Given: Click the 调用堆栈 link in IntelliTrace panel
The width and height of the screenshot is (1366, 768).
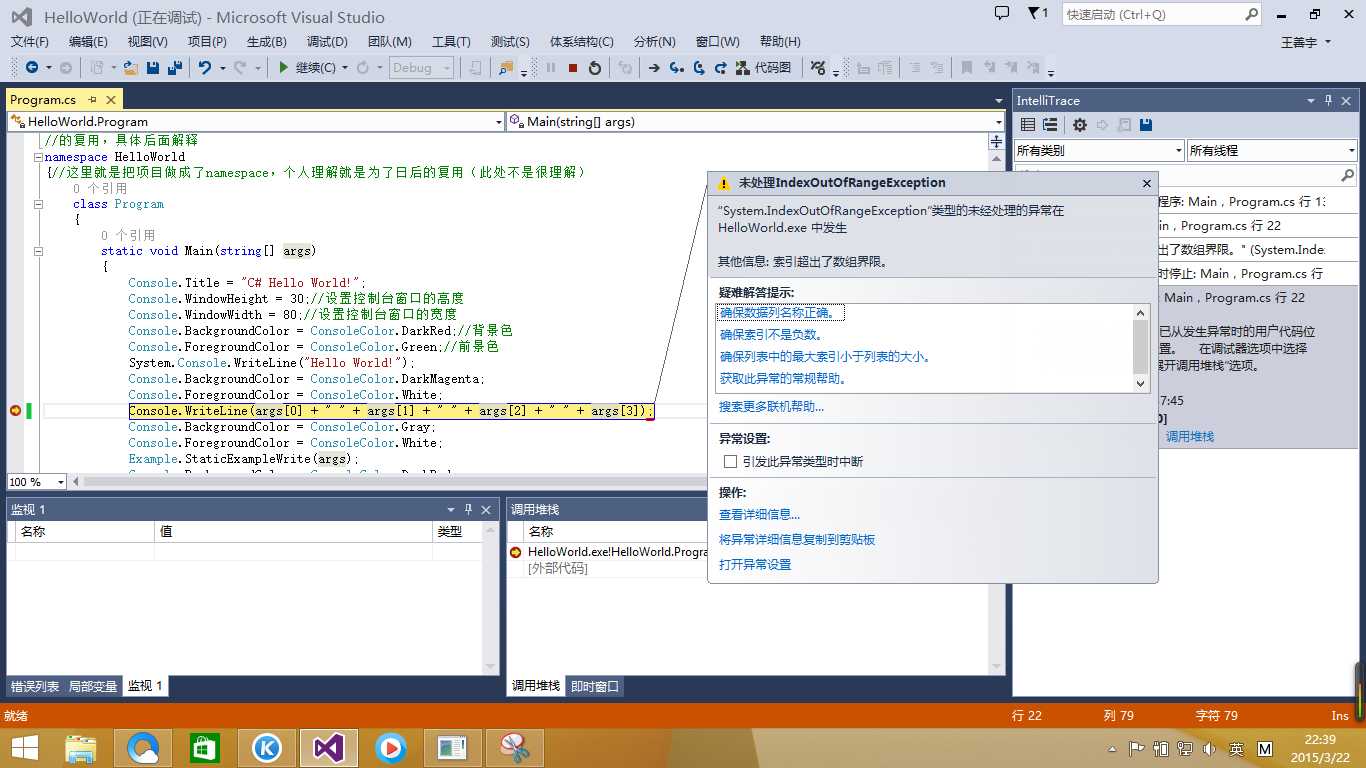Looking at the screenshot, I should point(1190,437).
